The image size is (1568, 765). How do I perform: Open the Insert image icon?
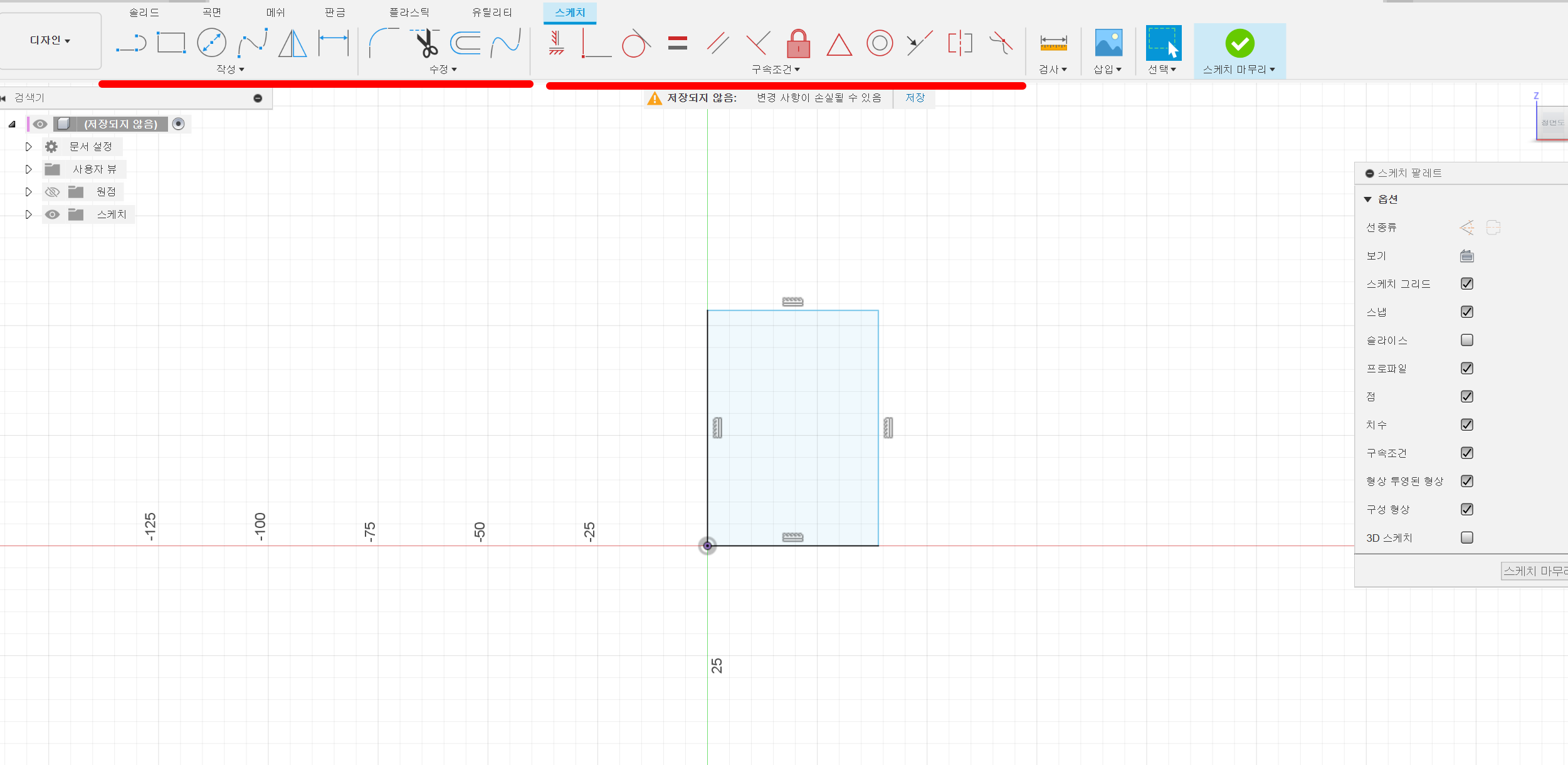pyautogui.click(x=1108, y=43)
